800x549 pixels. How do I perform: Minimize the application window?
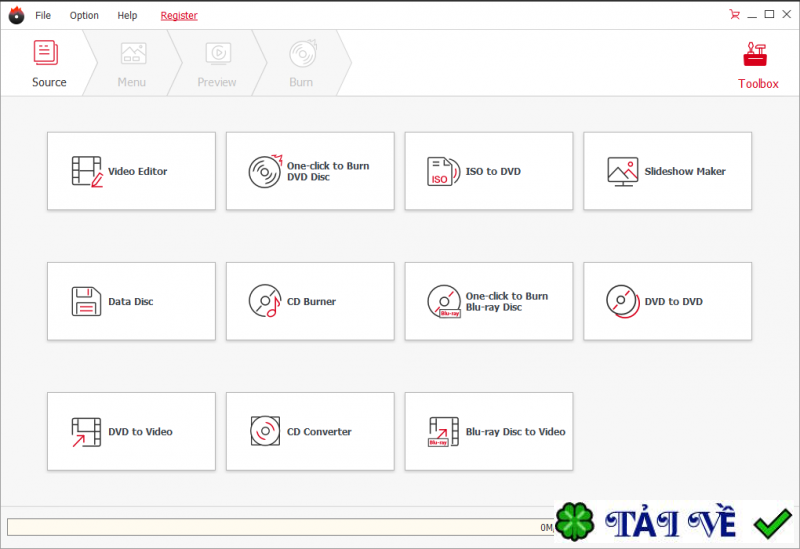point(752,15)
